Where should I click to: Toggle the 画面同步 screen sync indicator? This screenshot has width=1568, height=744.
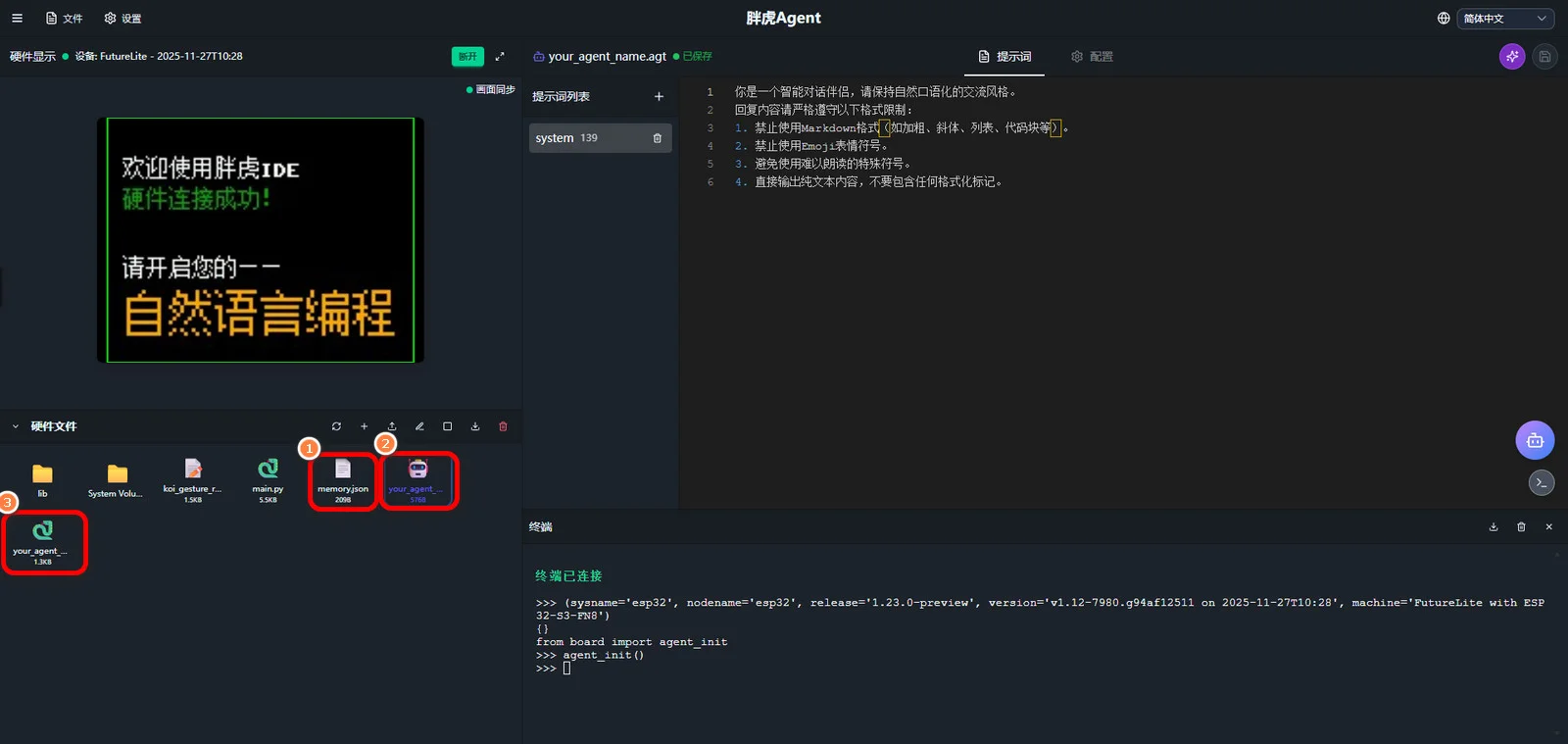click(491, 89)
